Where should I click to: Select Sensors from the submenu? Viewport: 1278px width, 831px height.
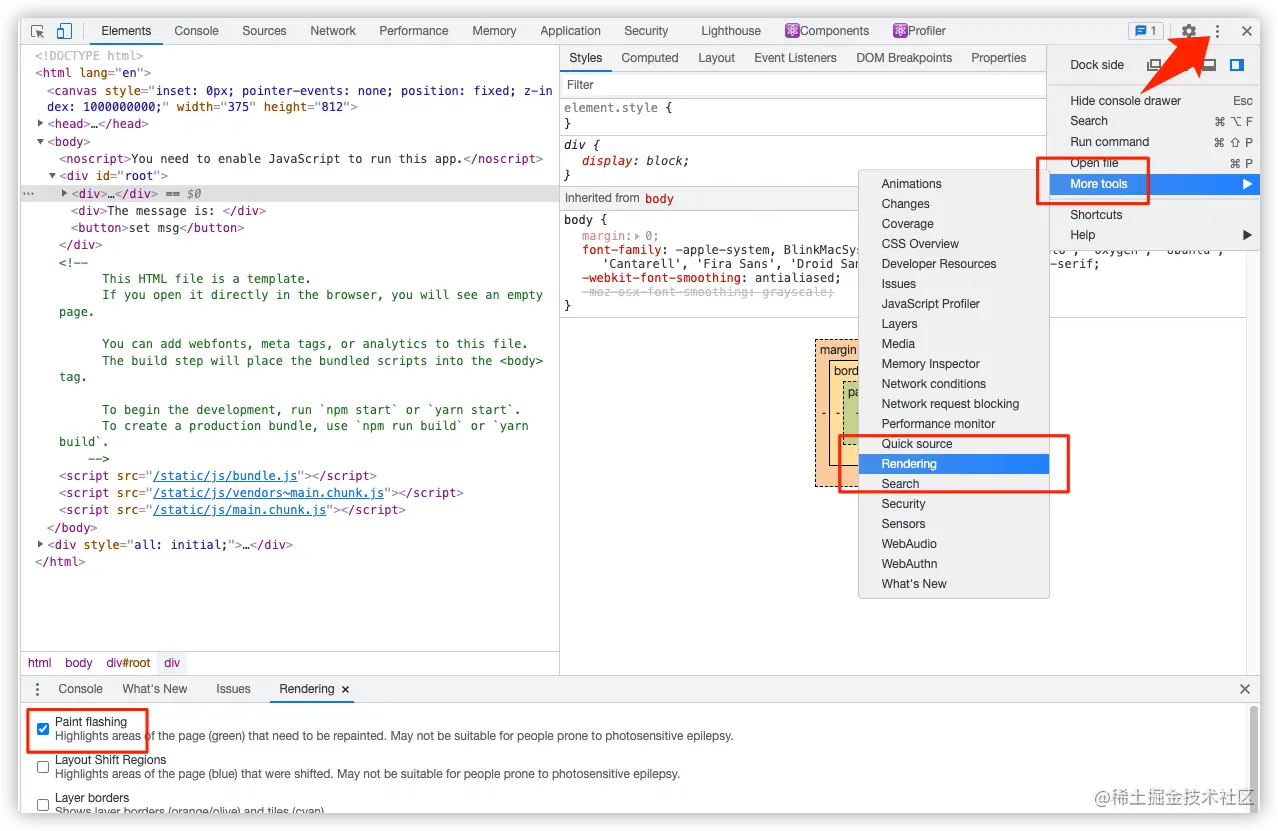coord(954,524)
